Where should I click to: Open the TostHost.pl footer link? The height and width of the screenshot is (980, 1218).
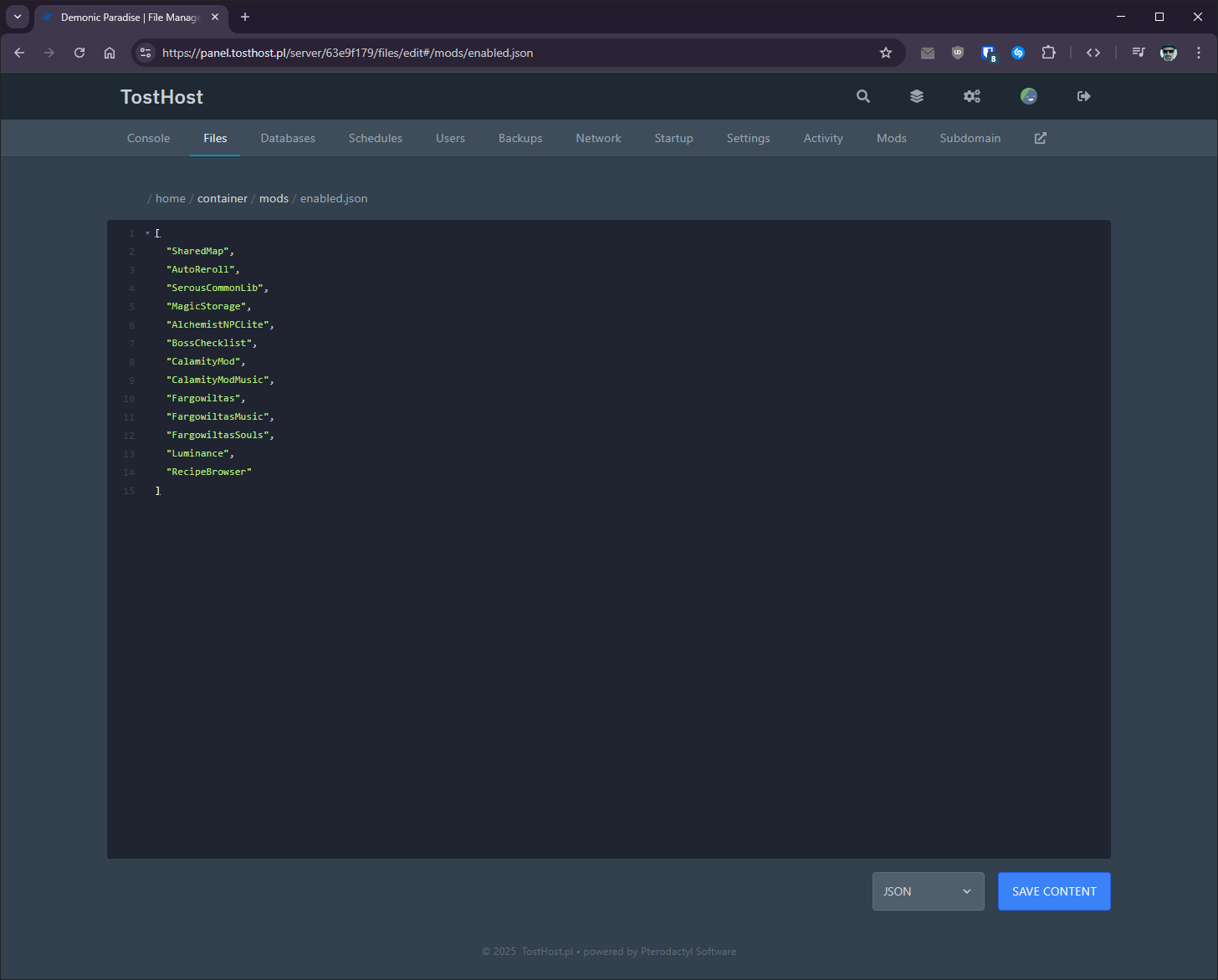(547, 952)
